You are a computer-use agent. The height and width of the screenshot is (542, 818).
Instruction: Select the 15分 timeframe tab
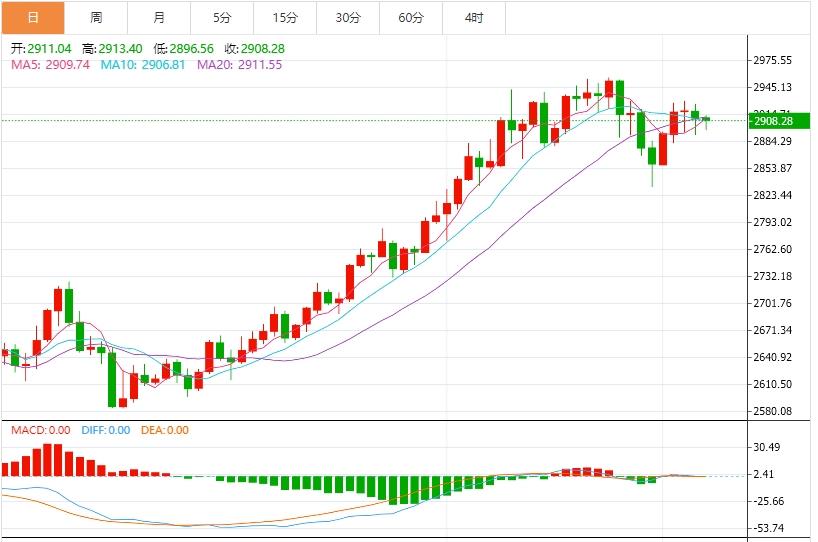(x=285, y=17)
